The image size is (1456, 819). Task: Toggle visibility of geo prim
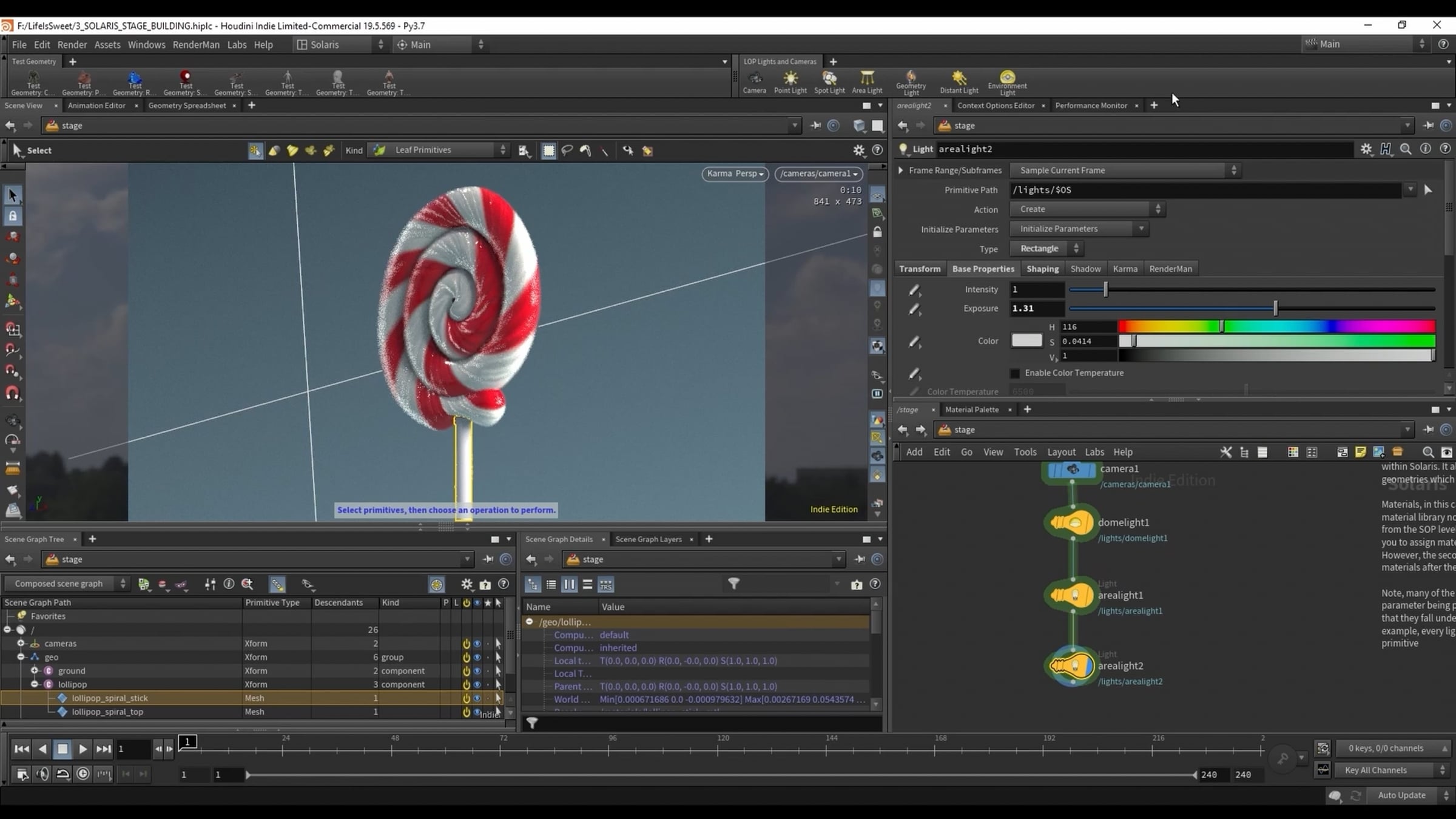tap(477, 657)
